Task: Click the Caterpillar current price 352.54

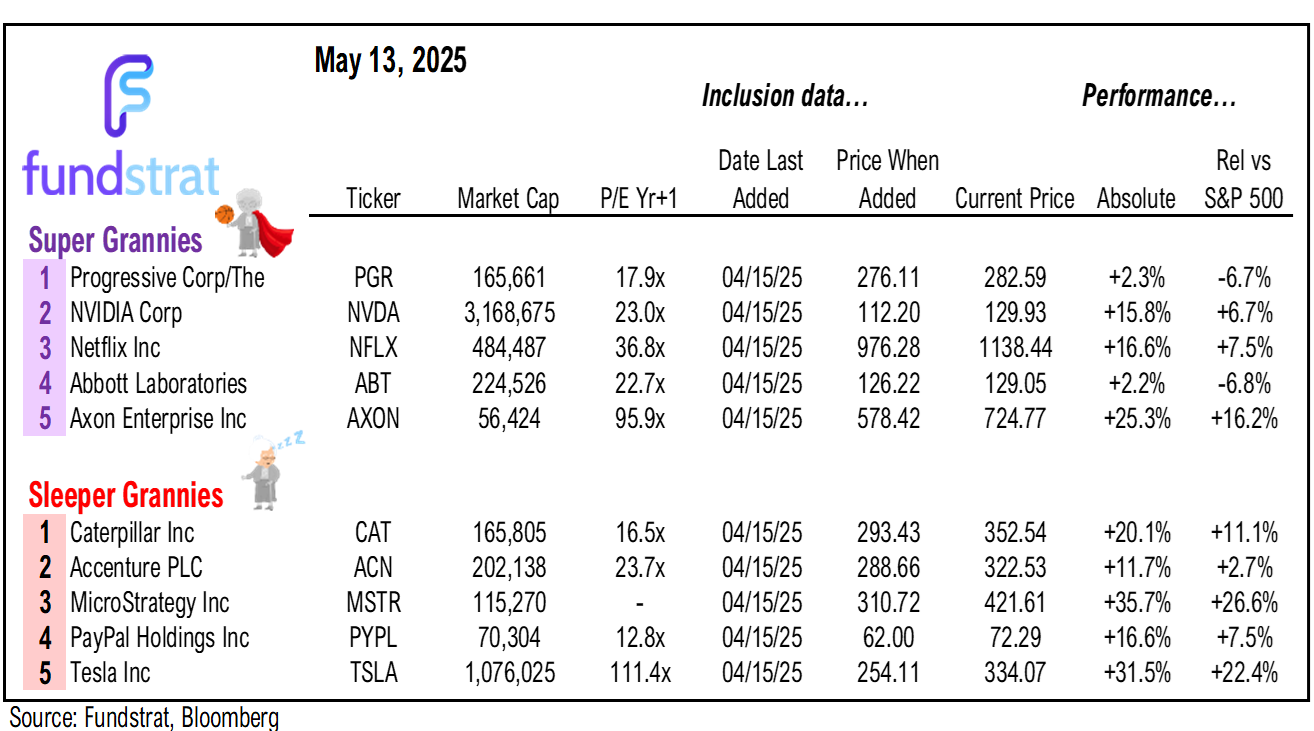Action: [1014, 533]
